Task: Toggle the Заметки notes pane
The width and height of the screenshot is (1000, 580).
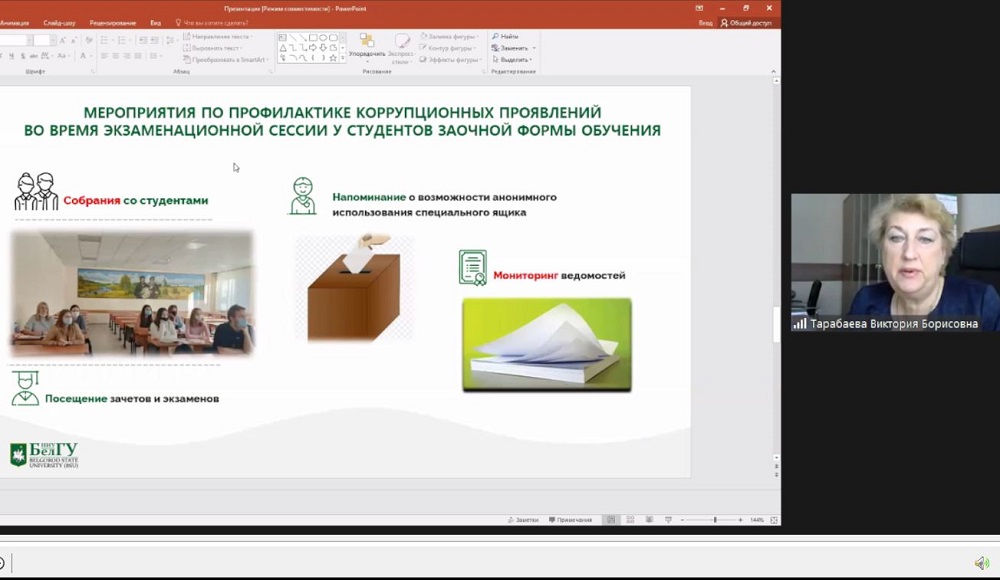Action: (524, 520)
